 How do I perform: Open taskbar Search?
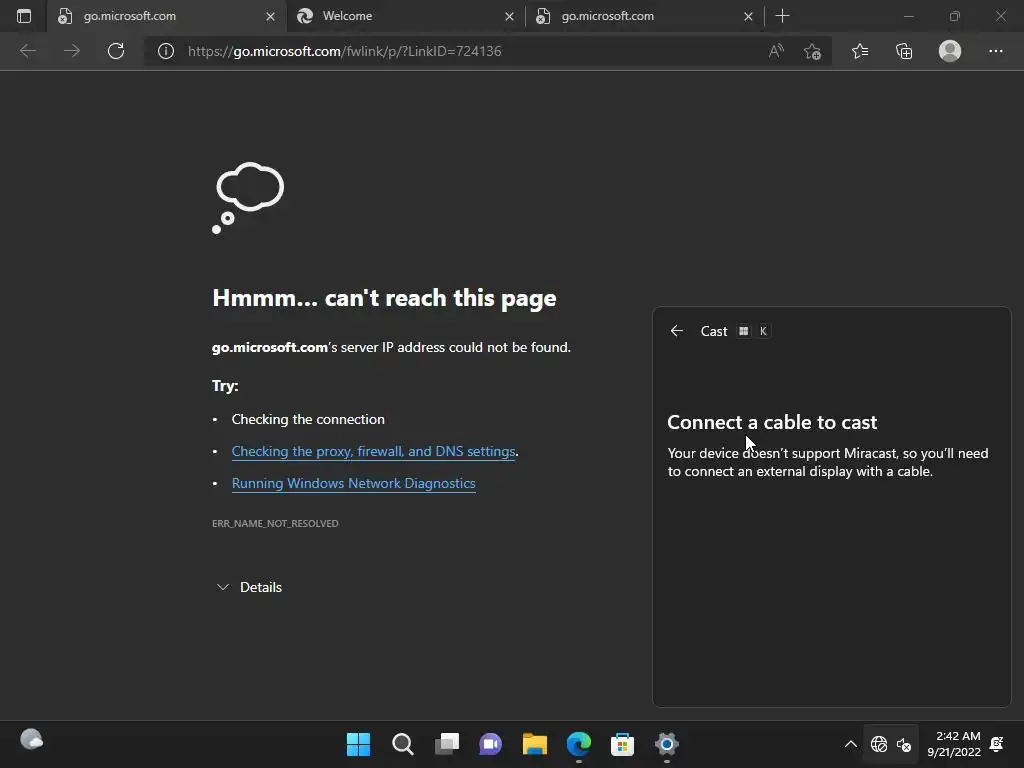(402, 744)
